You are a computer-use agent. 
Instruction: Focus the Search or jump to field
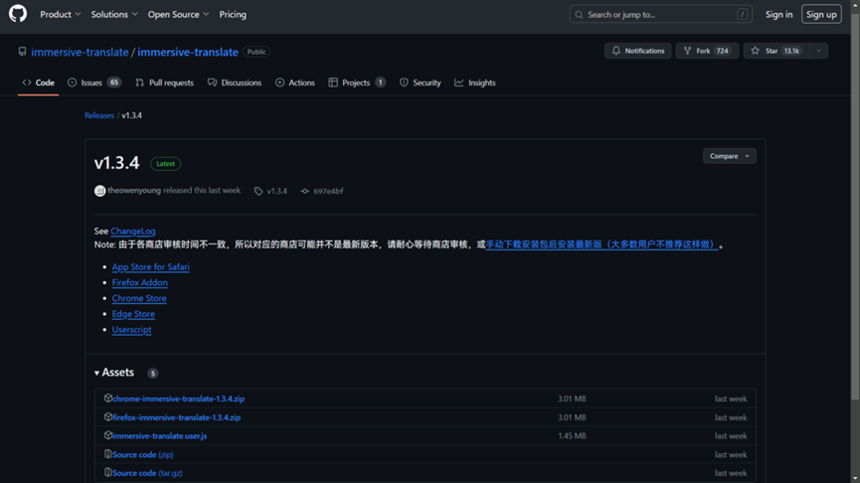pos(660,15)
